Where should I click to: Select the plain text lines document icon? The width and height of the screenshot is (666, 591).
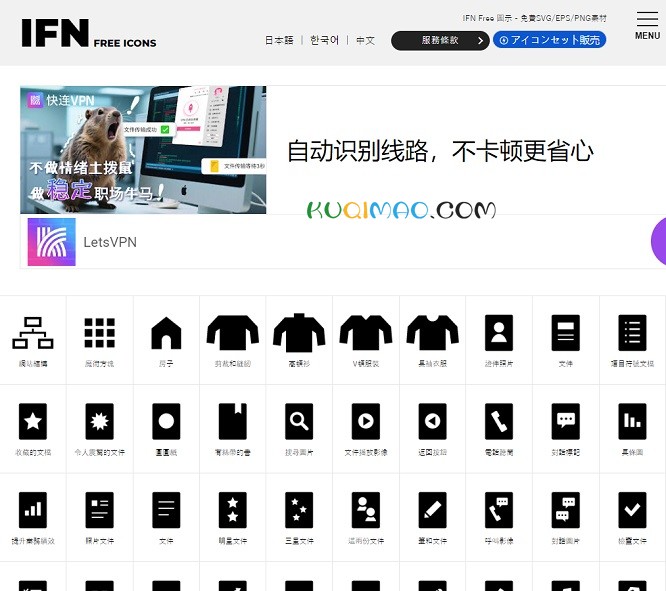pyautogui.click(x=166, y=510)
